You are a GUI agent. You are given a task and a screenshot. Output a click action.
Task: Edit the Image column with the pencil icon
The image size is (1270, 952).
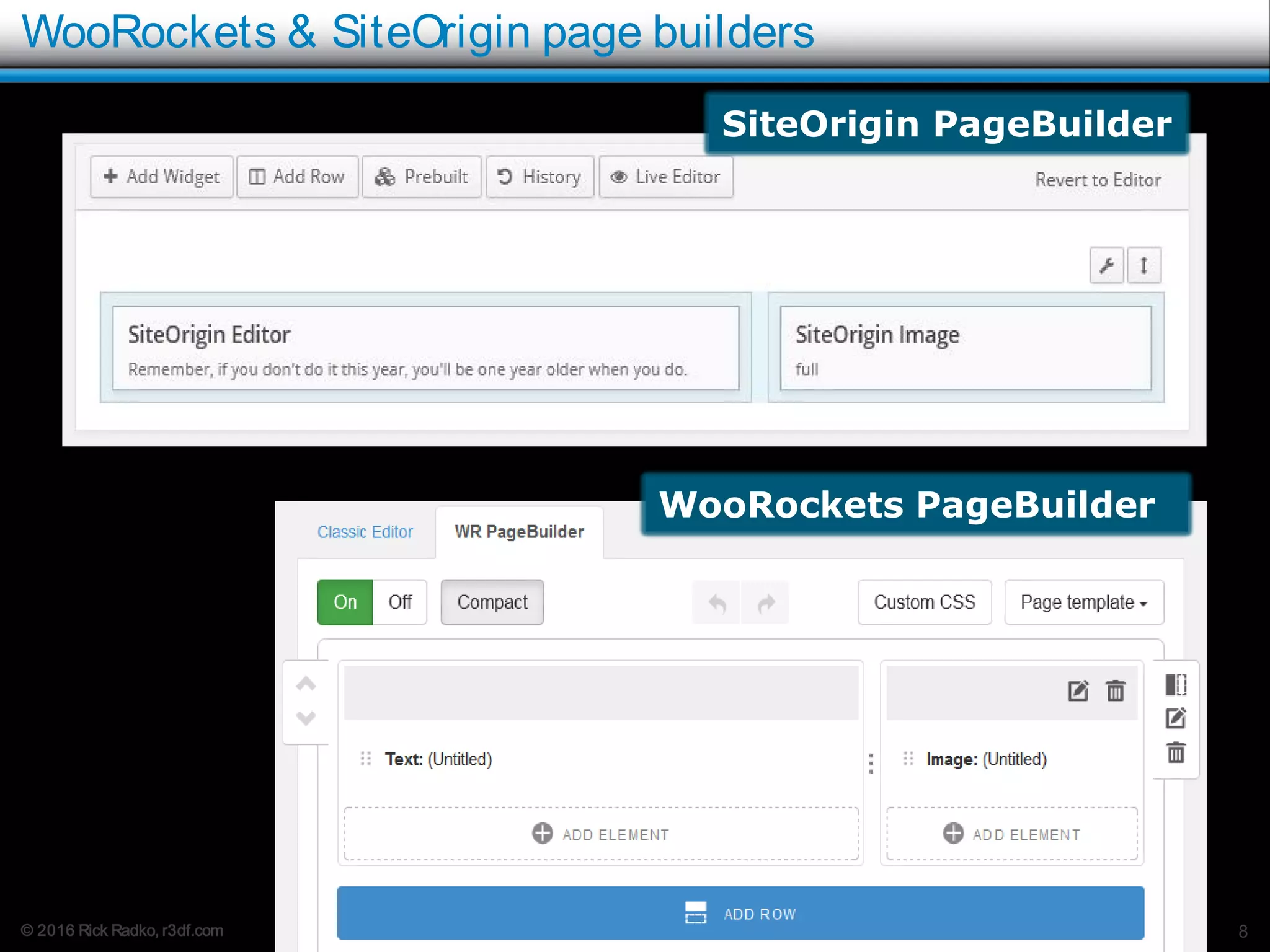[x=1078, y=690]
